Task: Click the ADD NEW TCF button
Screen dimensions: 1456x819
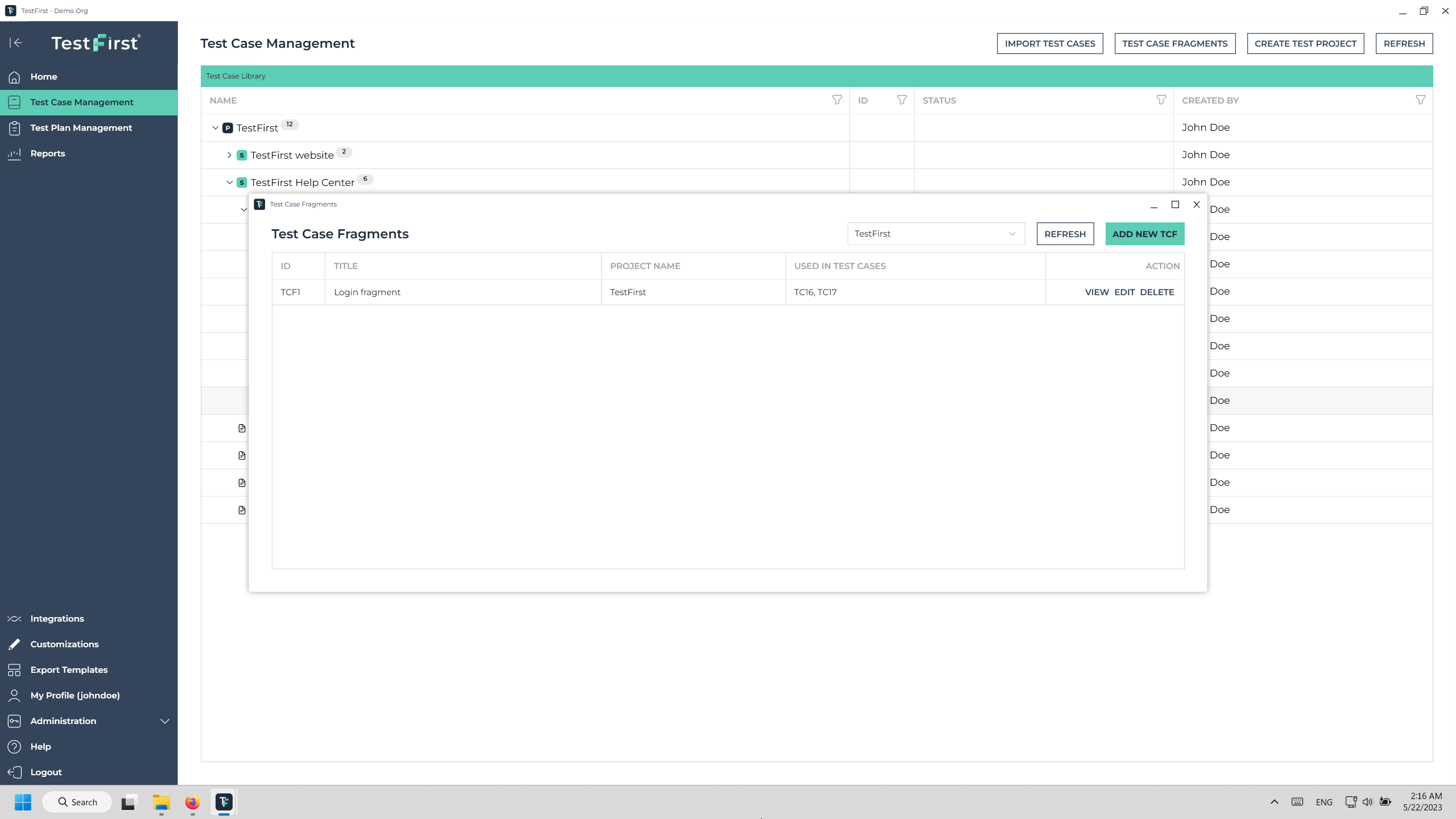Action: tap(1144, 234)
